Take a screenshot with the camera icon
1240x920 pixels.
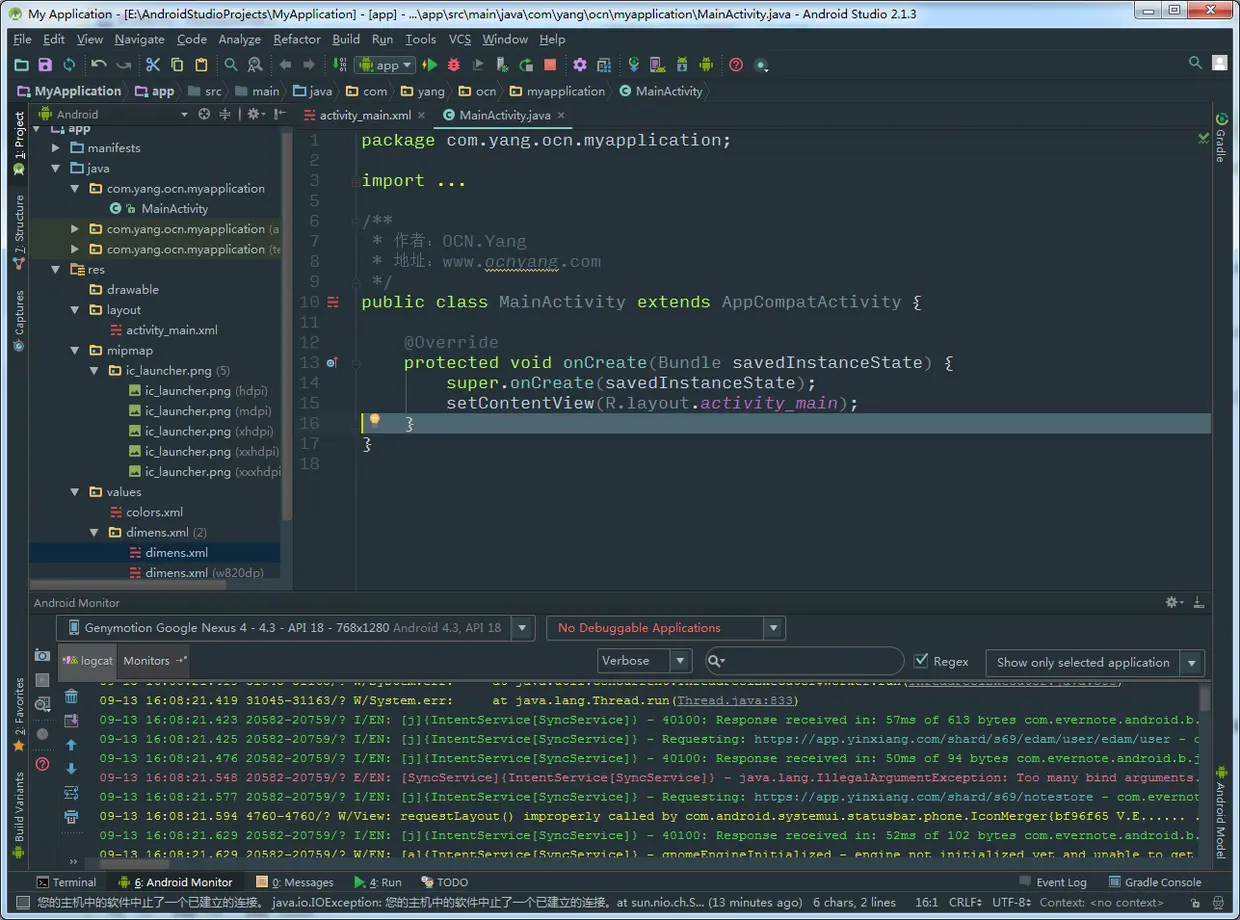point(42,655)
